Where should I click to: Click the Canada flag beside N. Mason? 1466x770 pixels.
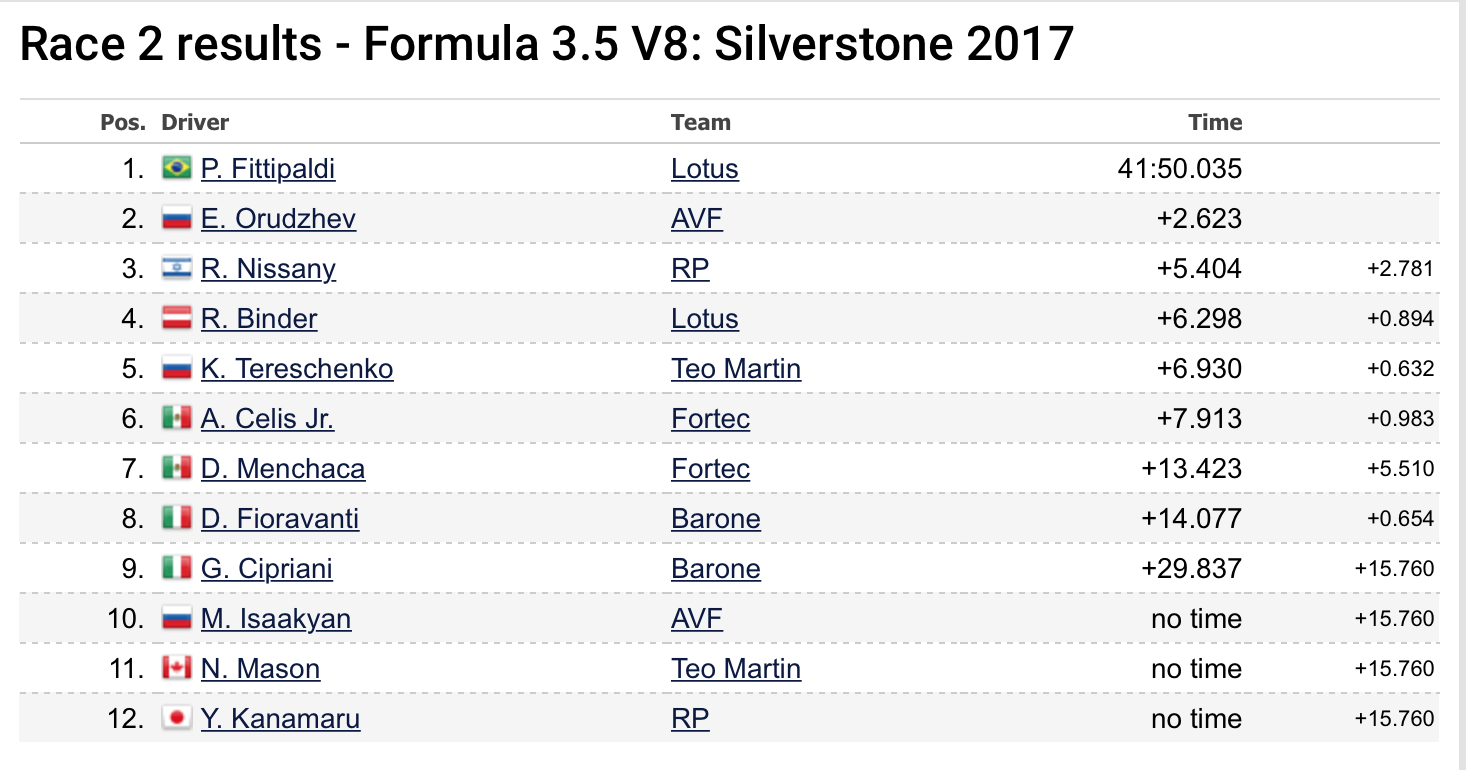pos(177,668)
